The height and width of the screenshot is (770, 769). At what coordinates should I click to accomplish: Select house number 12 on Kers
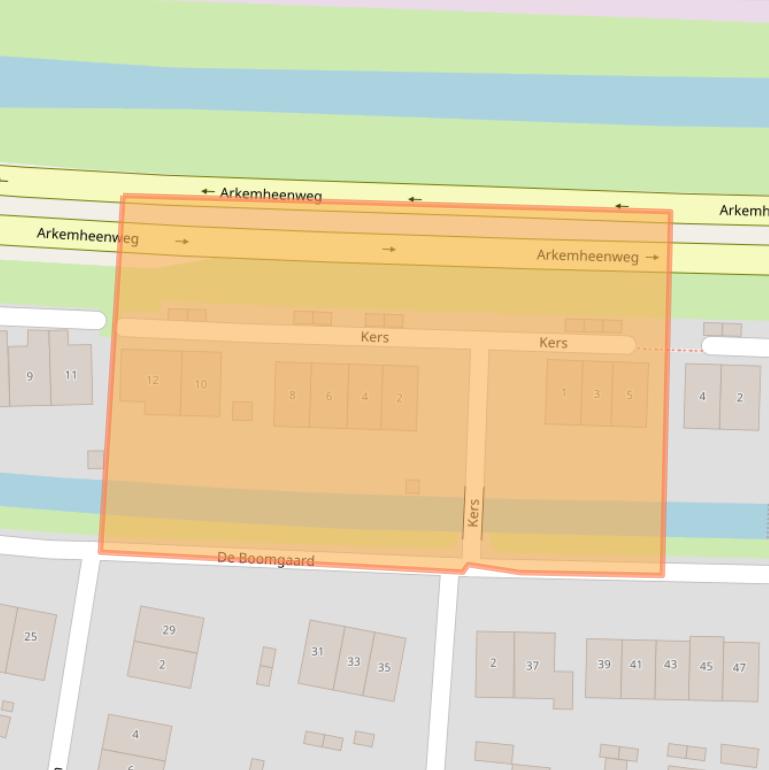coord(152,380)
